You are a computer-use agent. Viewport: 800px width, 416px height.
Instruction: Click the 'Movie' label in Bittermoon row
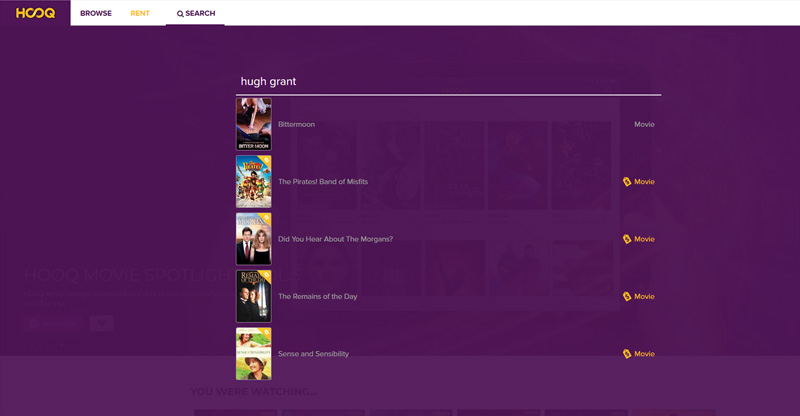(x=644, y=124)
